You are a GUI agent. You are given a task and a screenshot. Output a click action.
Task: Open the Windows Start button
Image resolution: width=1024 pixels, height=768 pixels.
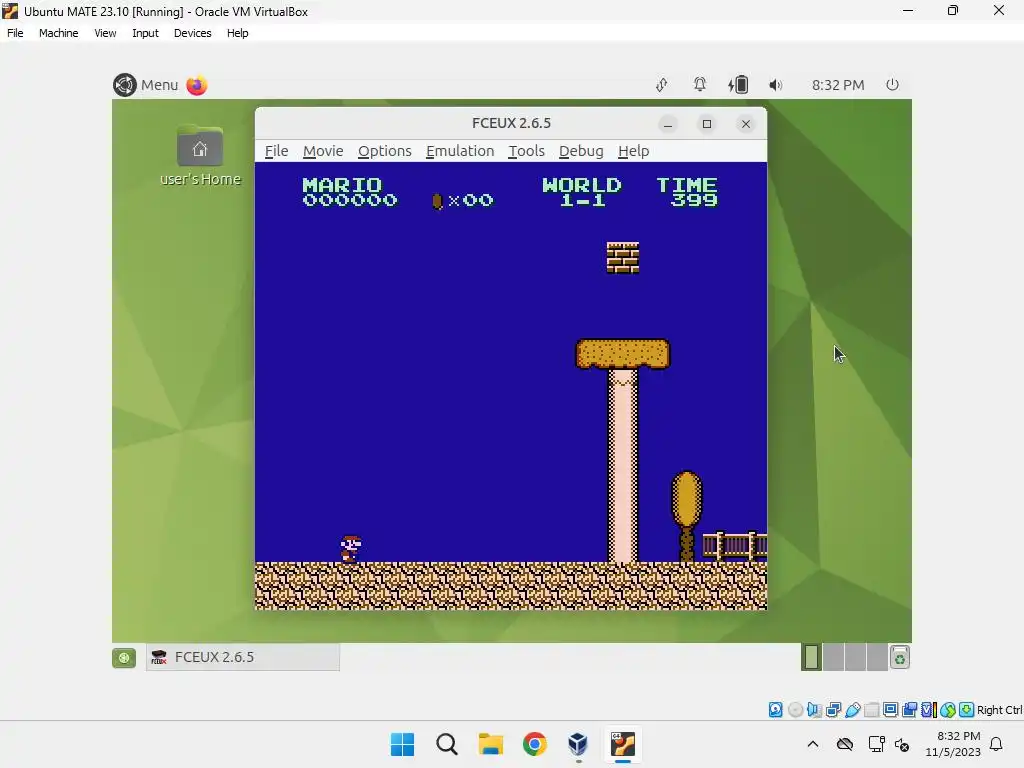pyautogui.click(x=402, y=744)
